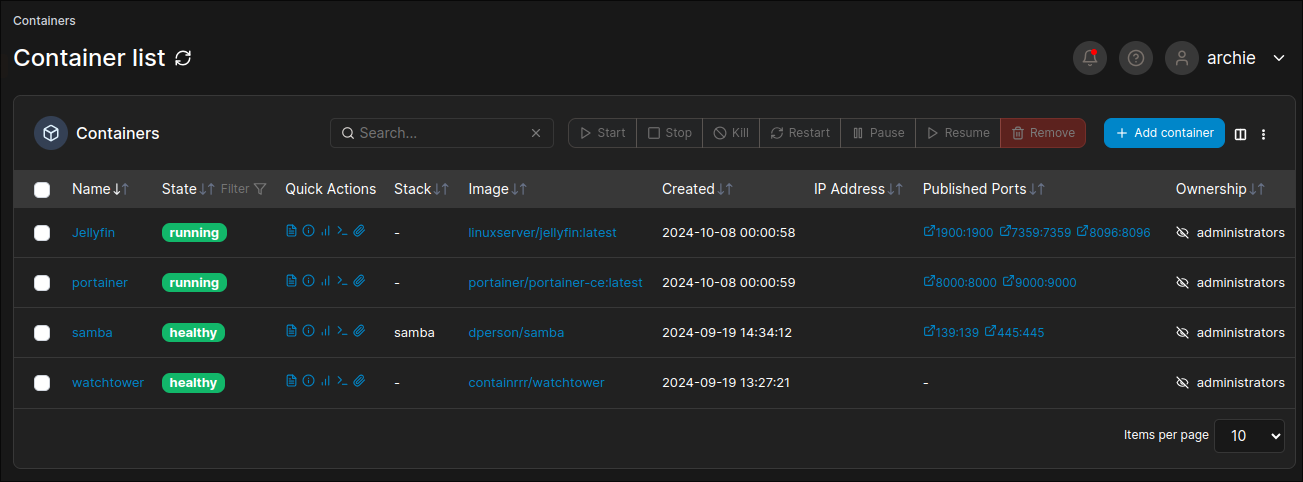The height and width of the screenshot is (482, 1303).
Task: Open published port 445:445 link
Action: click(1014, 332)
